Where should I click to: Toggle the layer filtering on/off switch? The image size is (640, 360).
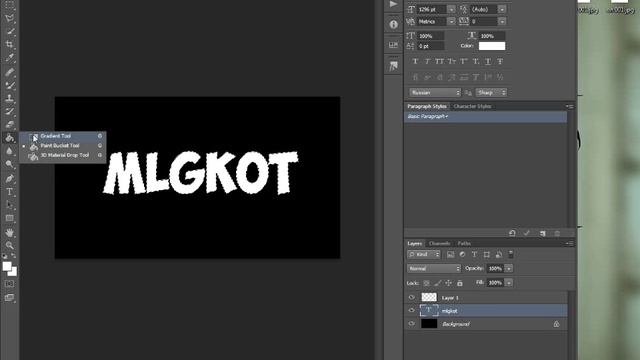511,254
